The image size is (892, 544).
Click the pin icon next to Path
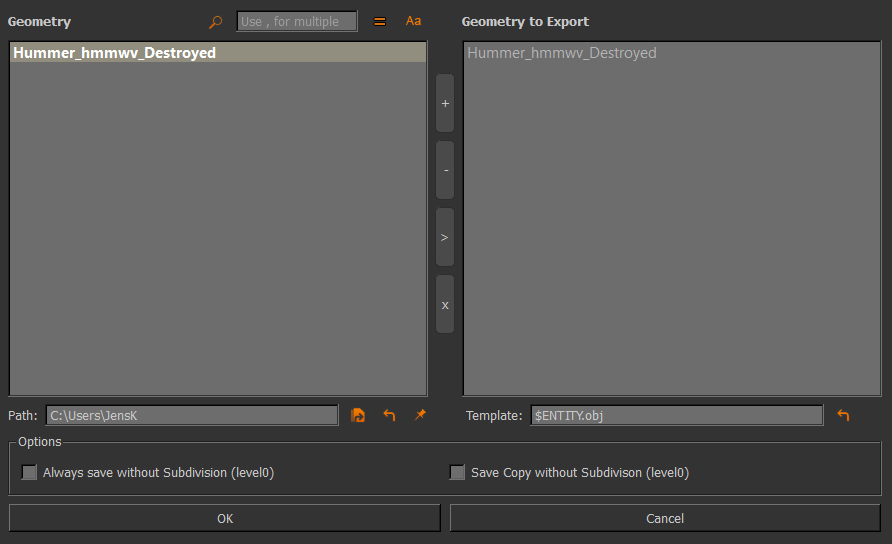pyautogui.click(x=420, y=415)
